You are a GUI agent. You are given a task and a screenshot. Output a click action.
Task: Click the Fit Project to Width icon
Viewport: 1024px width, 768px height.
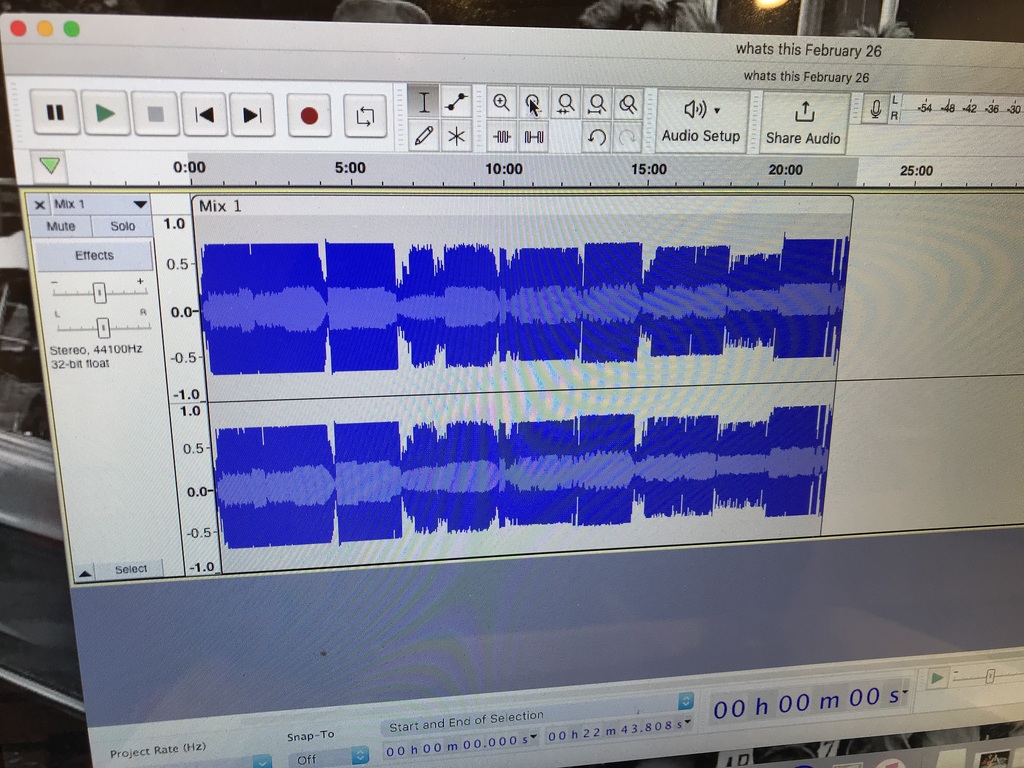(597, 104)
